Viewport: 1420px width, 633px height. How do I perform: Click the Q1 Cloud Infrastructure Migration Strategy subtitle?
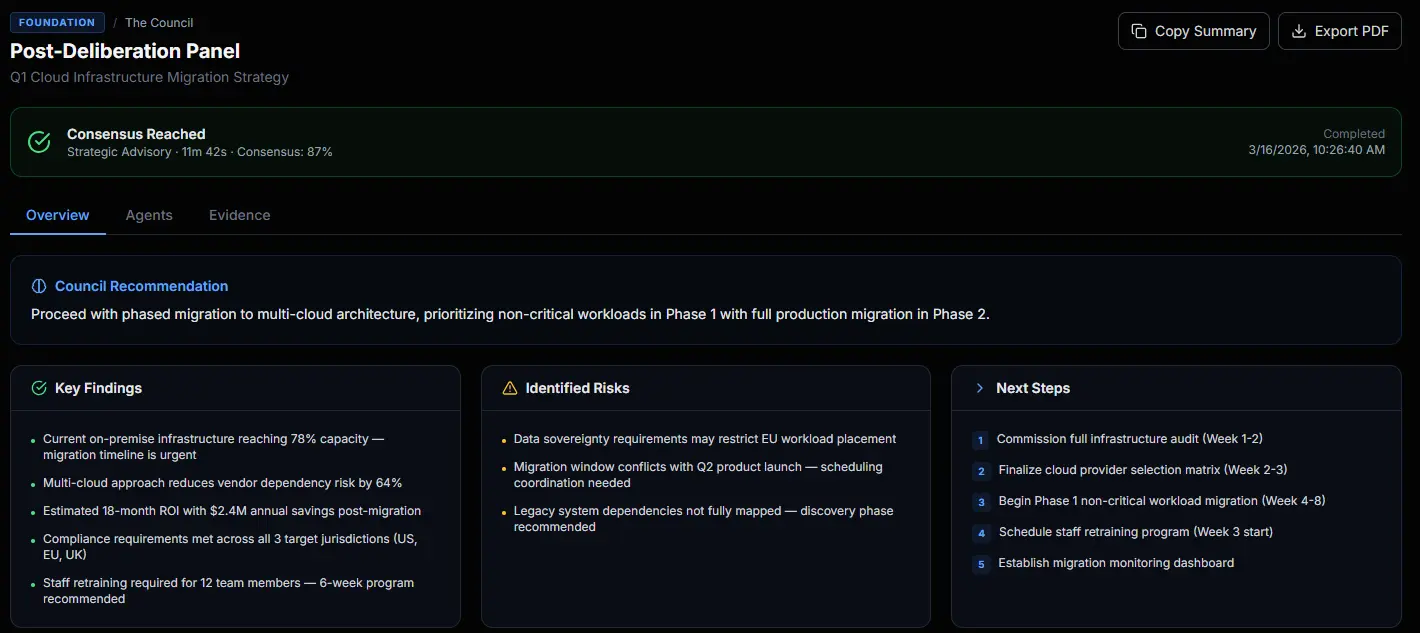tap(149, 77)
